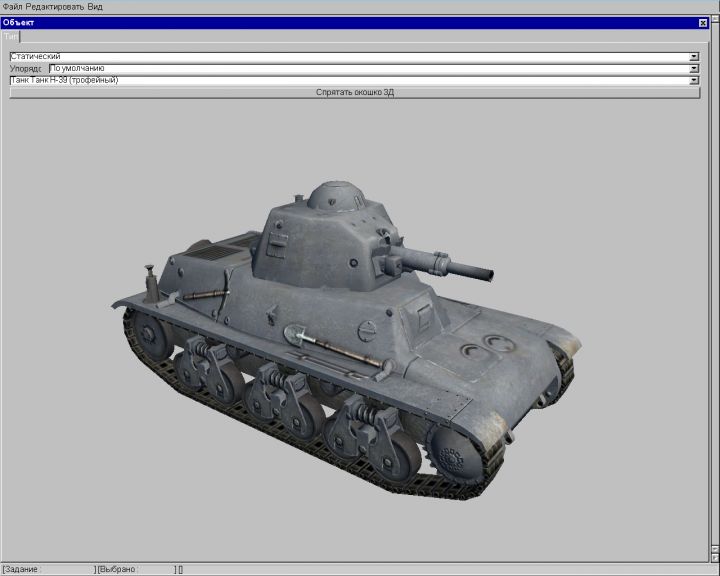Switch to the Тип tab
Viewport: 720px width, 576px height.
[x=10, y=35]
